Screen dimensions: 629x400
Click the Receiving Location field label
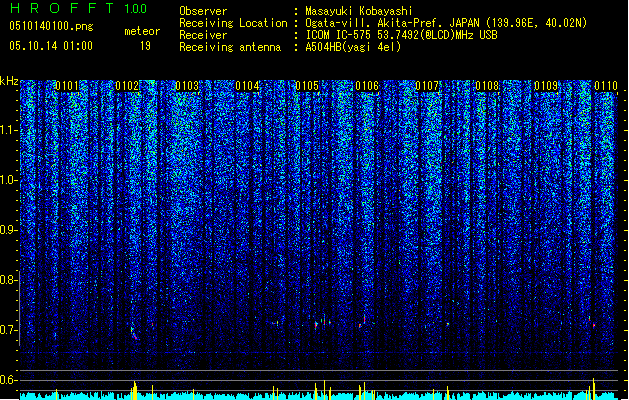233,23
